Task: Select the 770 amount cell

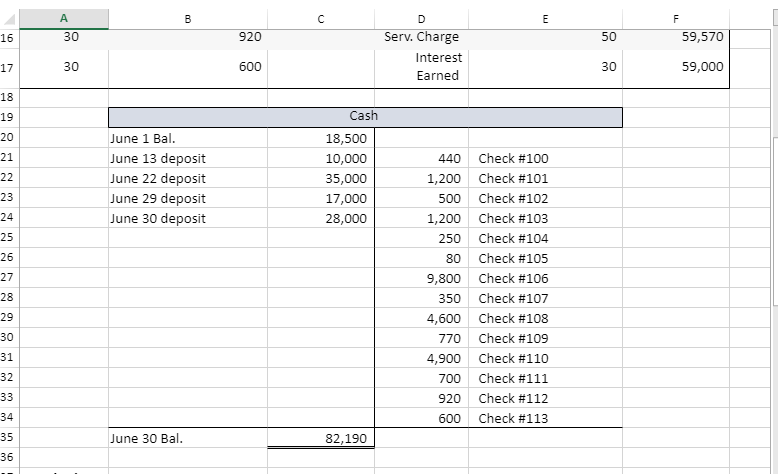Action: (421, 338)
